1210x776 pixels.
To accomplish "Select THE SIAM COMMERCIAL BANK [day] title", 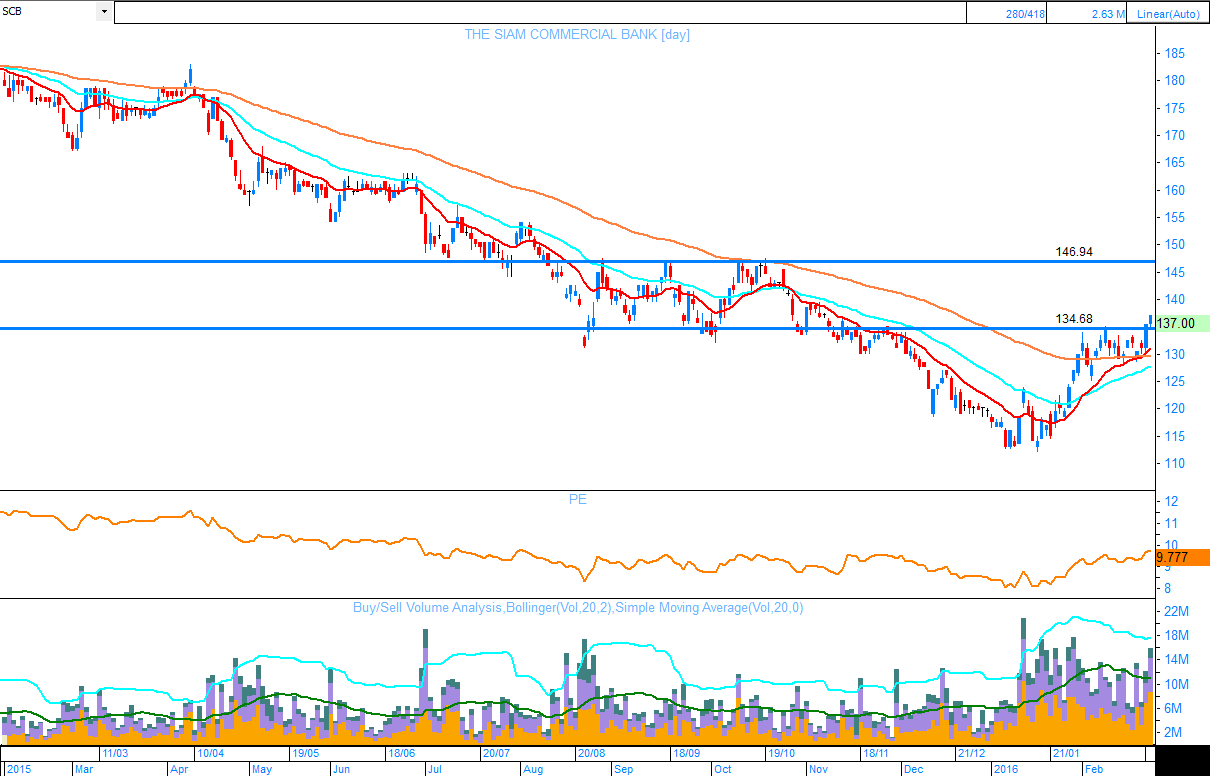I will [x=577, y=34].
